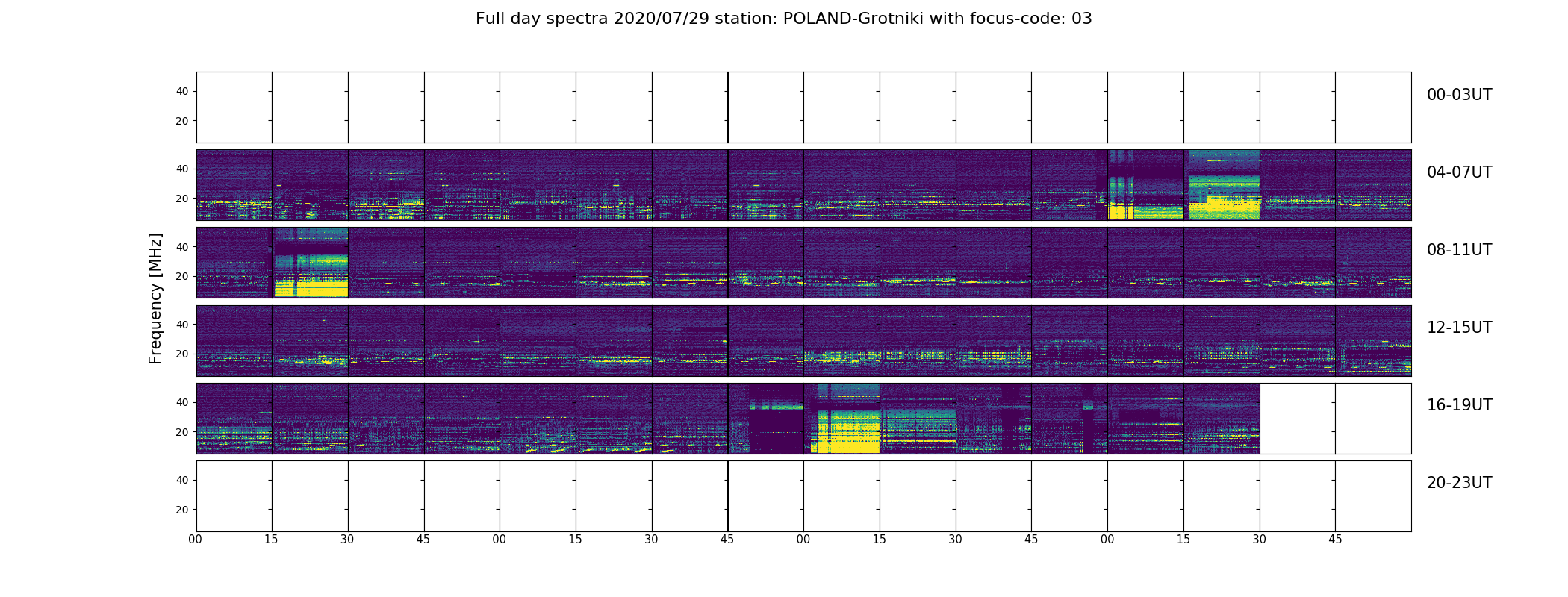Click the 20 MHz tick of the 16-19UT row
The width and height of the screenshot is (1568, 597).
[x=182, y=432]
